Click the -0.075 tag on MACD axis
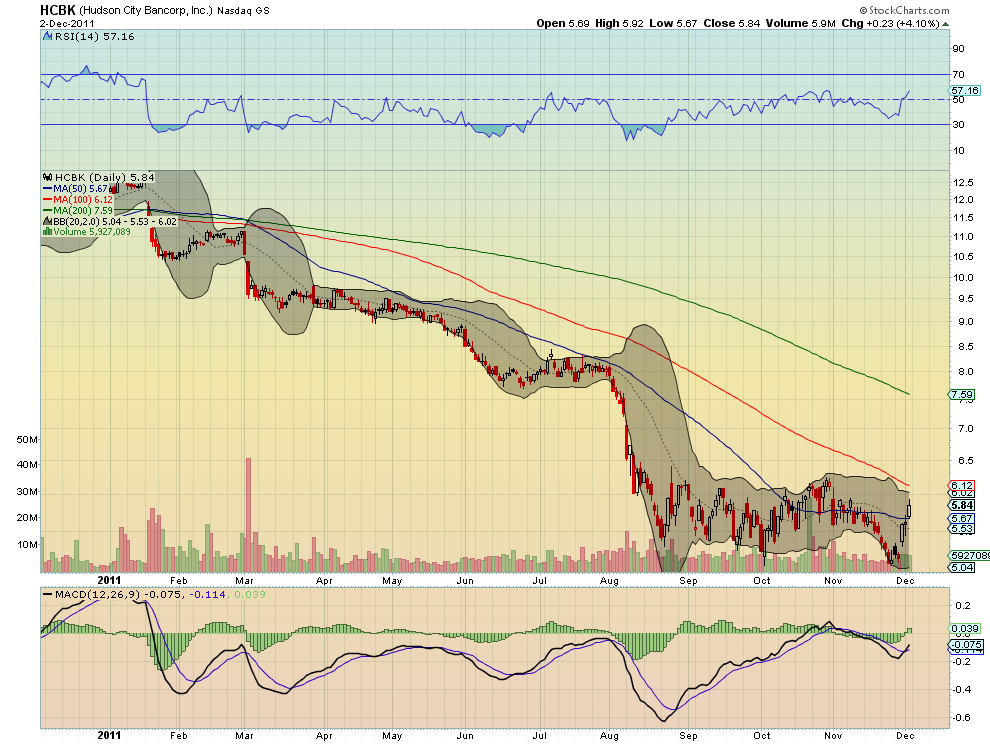Screen dimensions: 990x744 [965, 645]
